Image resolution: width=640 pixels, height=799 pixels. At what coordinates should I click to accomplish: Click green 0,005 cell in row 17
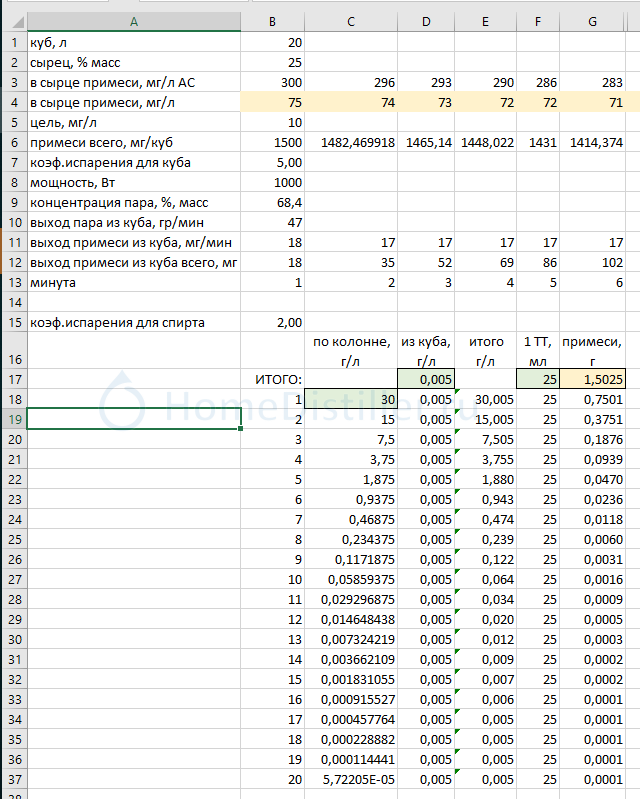(x=426, y=379)
